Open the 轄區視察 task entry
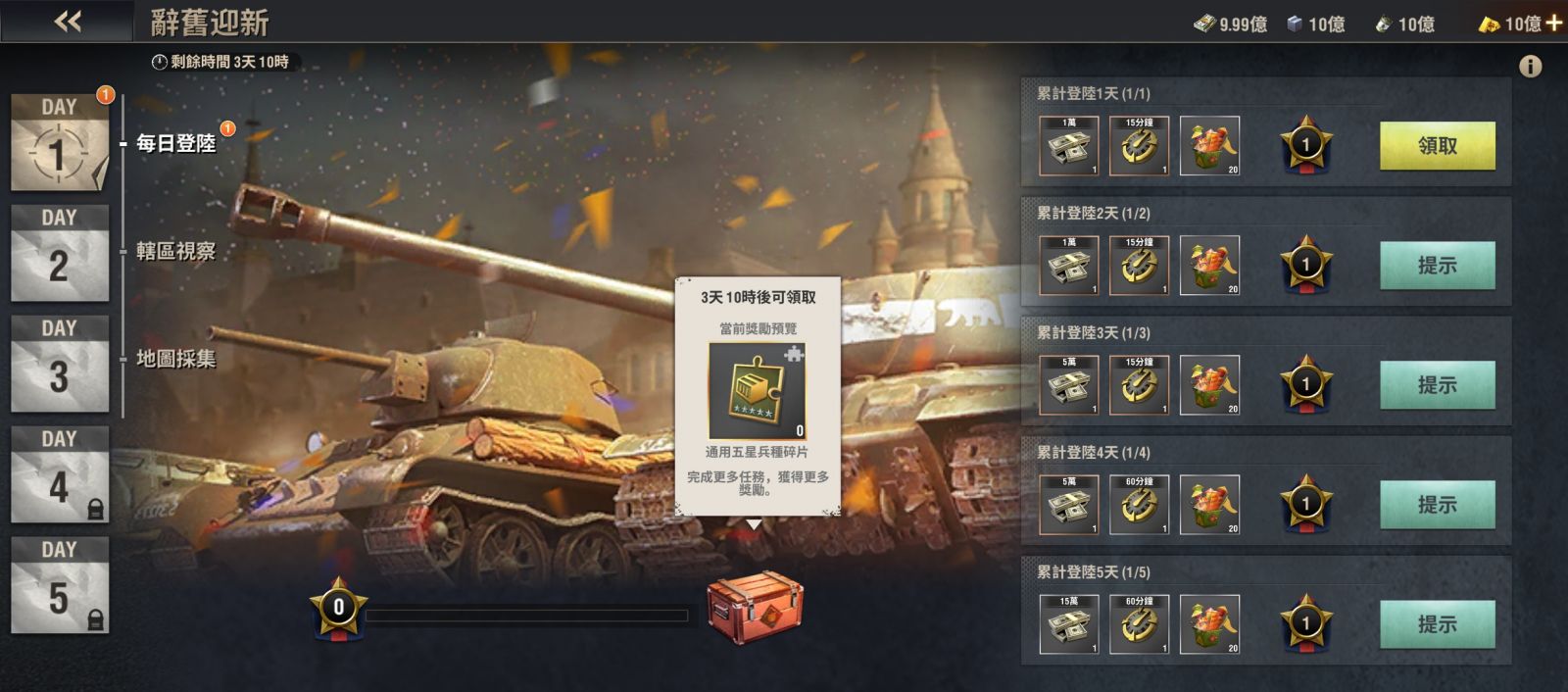 176,251
